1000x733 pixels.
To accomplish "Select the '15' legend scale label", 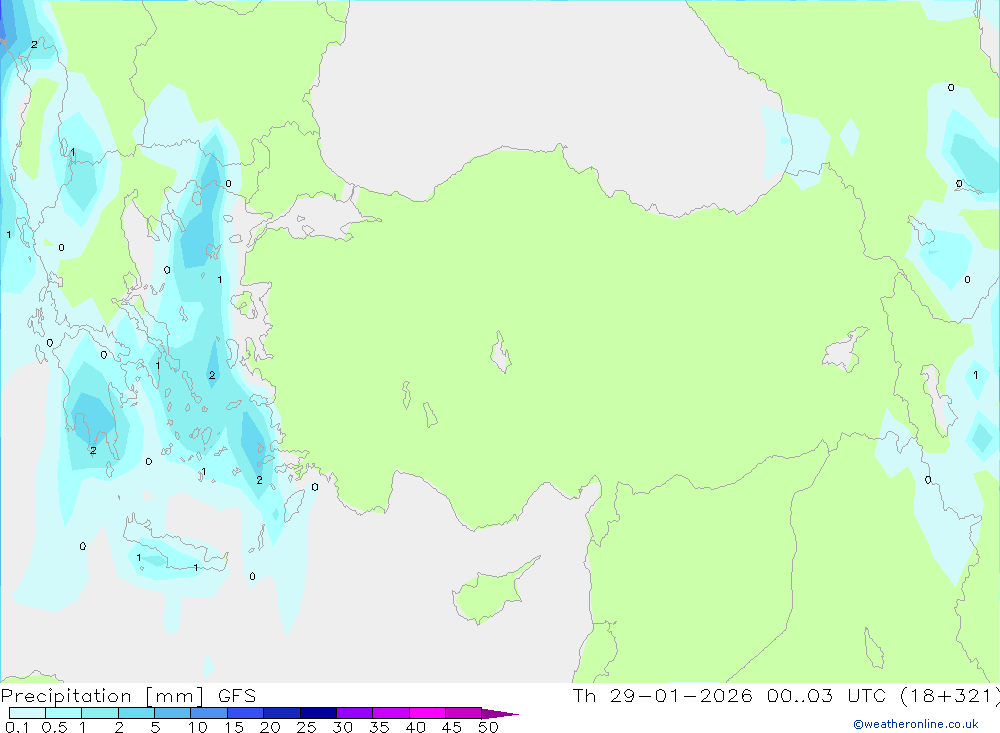I will pyautogui.click(x=234, y=727).
